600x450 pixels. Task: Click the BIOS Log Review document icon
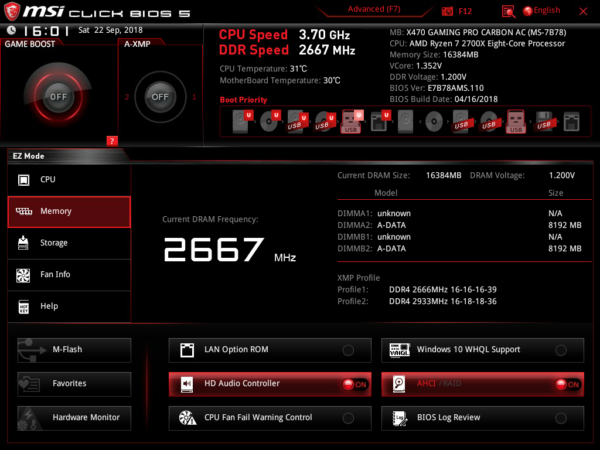tap(399, 418)
